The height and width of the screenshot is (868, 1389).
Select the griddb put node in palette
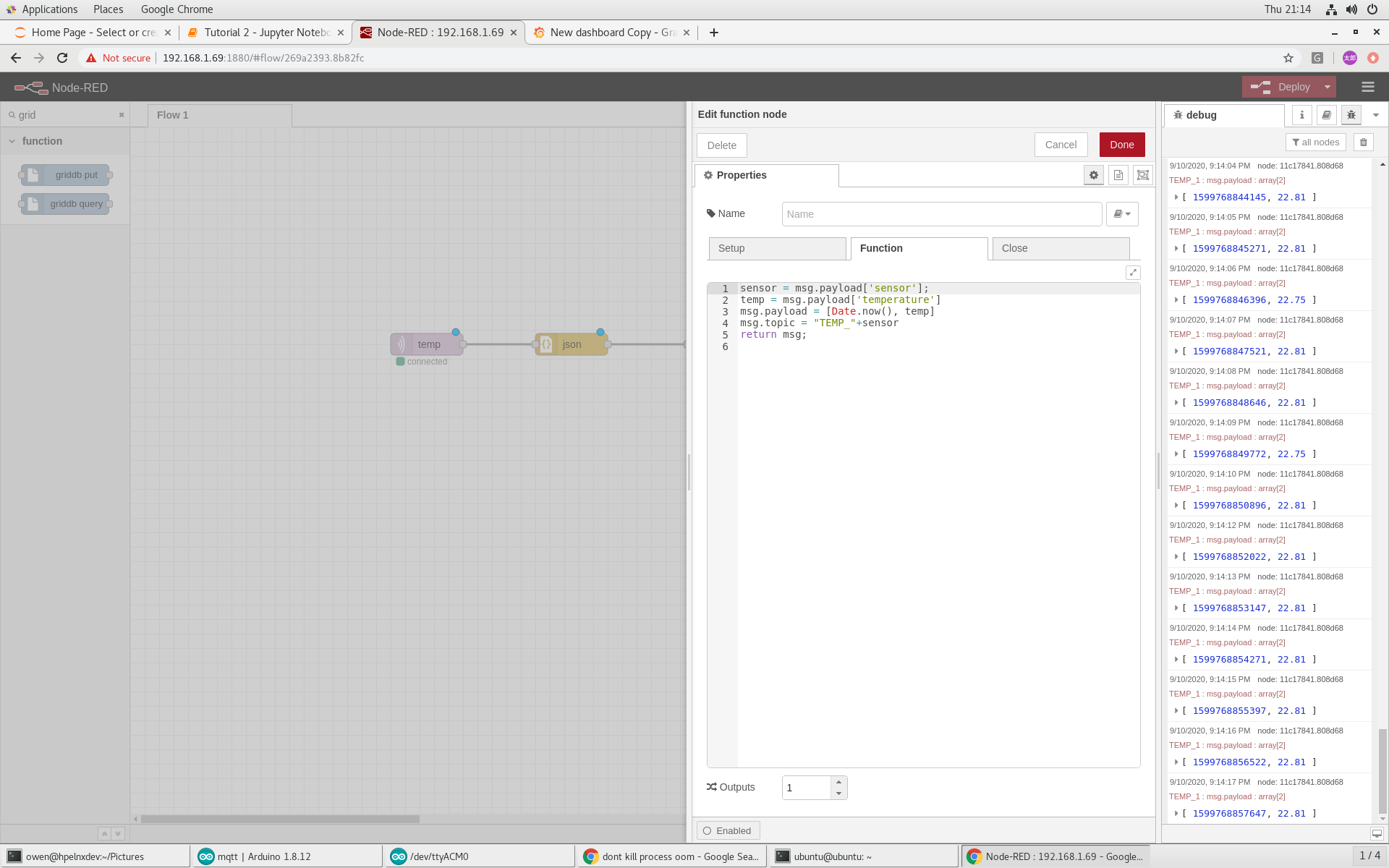(x=64, y=174)
